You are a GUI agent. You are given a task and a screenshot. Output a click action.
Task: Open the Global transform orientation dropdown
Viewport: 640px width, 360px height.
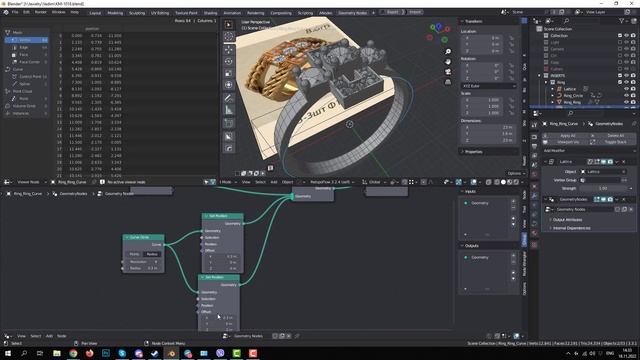(x=375, y=182)
